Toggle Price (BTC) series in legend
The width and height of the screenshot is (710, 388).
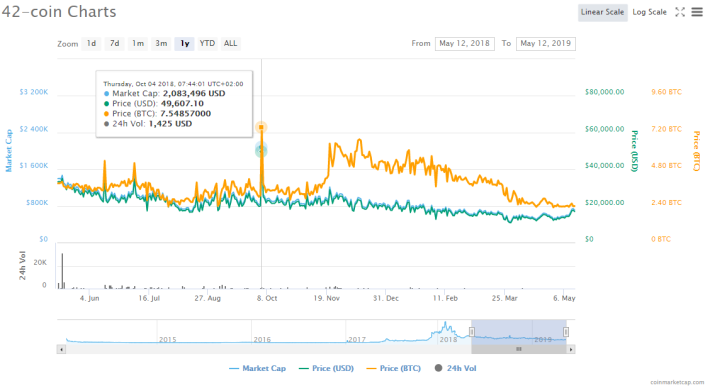tap(393, 369)
